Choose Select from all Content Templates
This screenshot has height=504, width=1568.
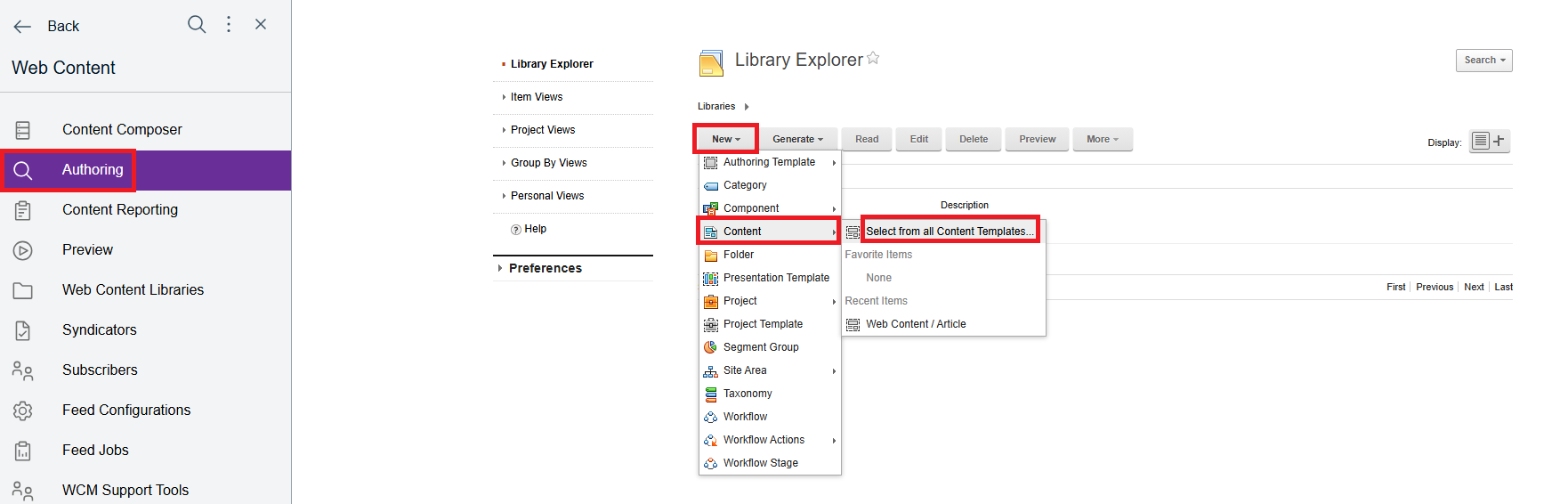pyautogui.click(x=950, y=232)
